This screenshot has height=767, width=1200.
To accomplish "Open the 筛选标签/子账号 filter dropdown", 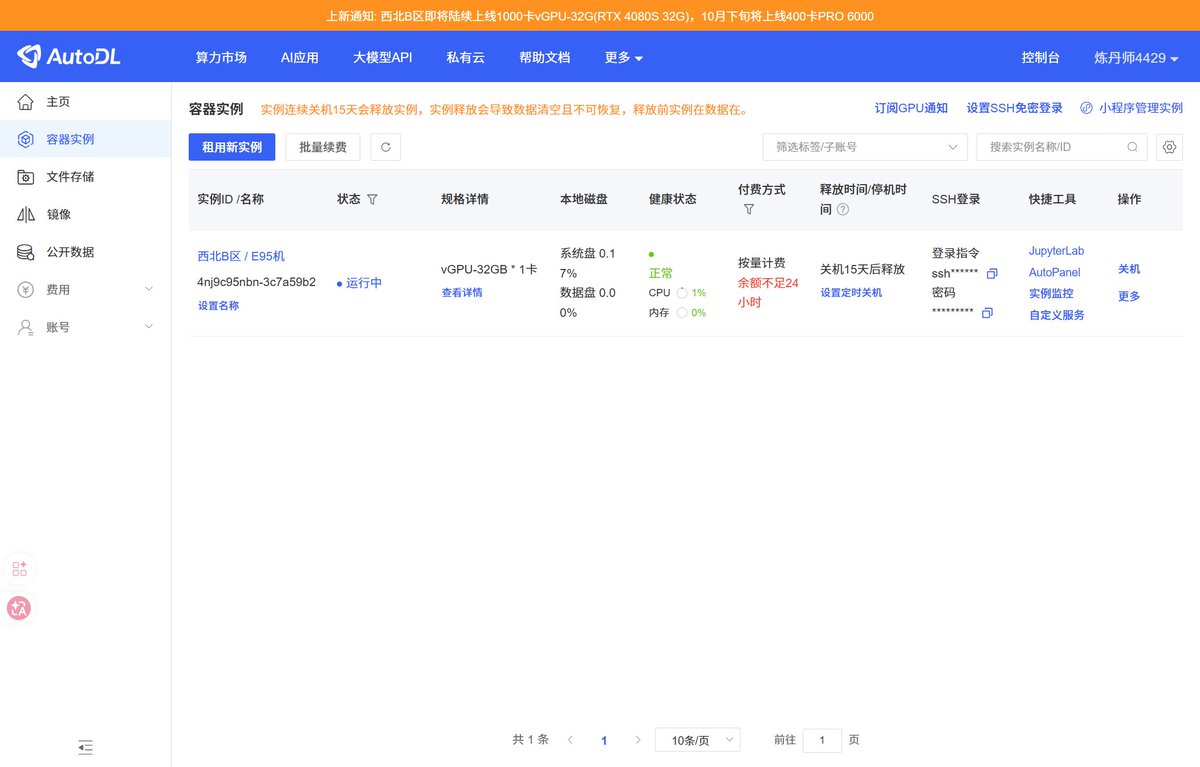I will pos(865,147).
